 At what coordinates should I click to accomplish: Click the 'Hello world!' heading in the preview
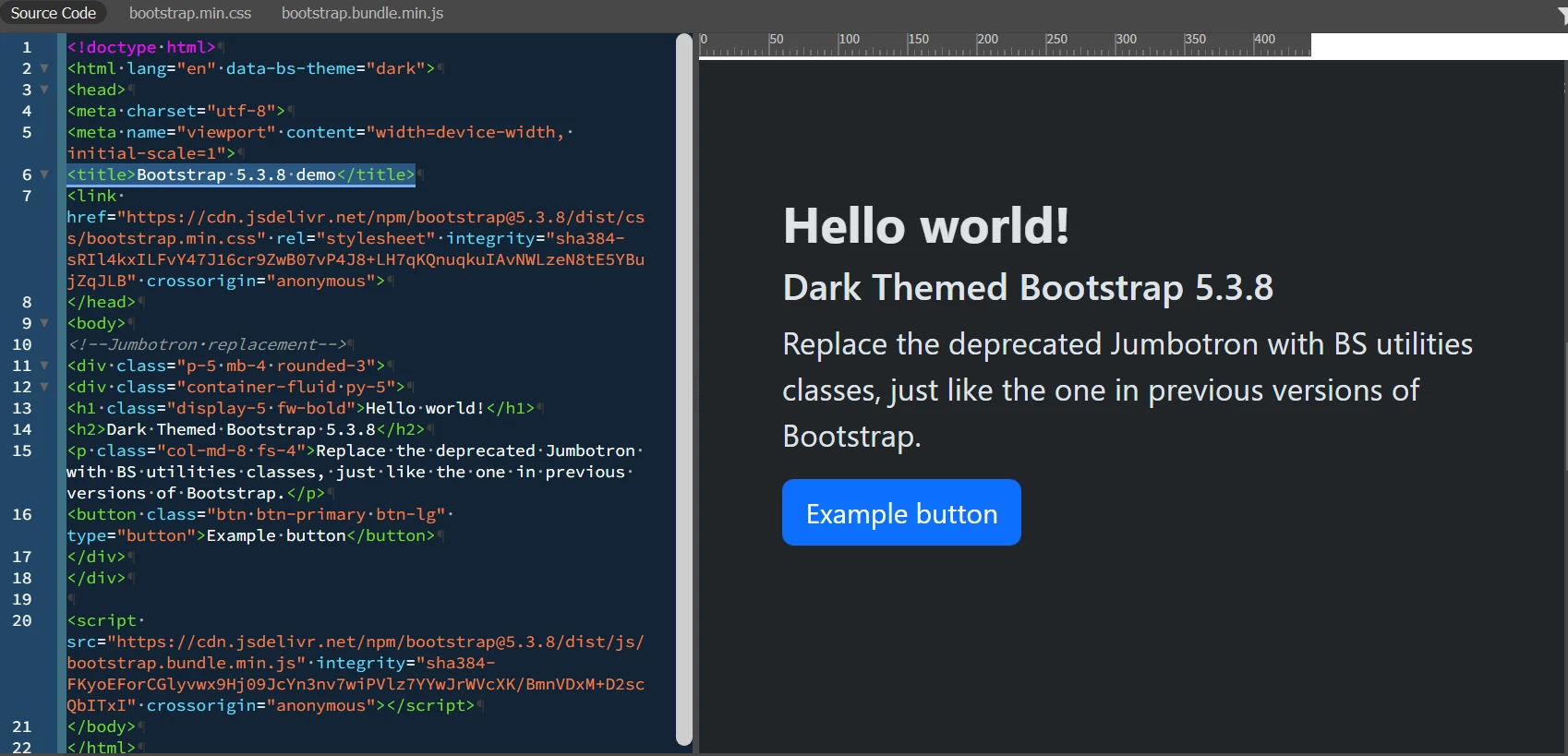926,226
